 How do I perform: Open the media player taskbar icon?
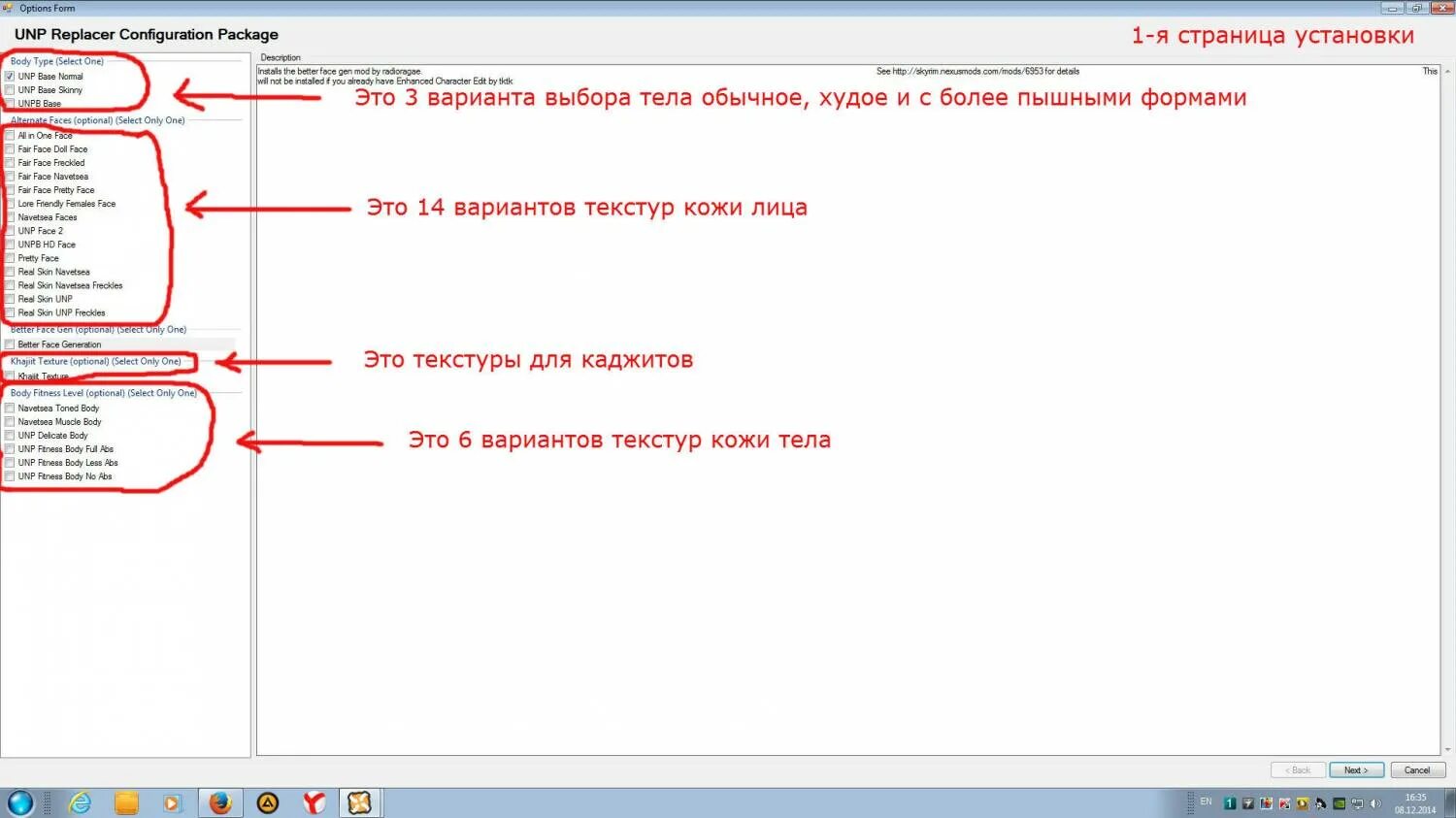pos(173,802)
